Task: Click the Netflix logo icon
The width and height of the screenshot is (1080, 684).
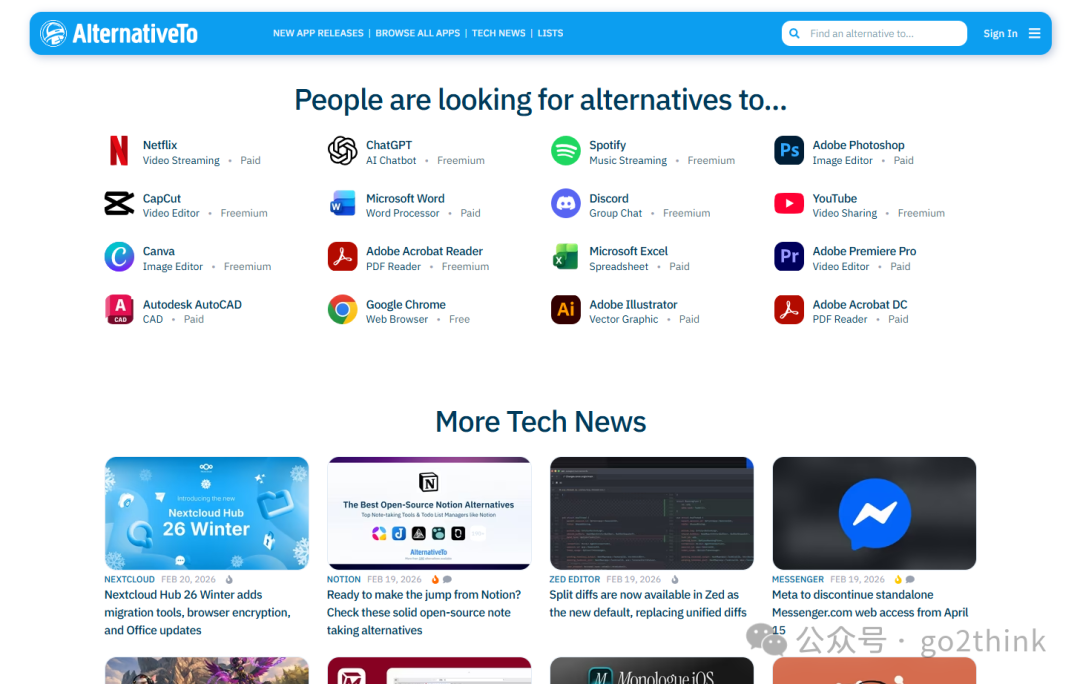Action: pos(118,151)
